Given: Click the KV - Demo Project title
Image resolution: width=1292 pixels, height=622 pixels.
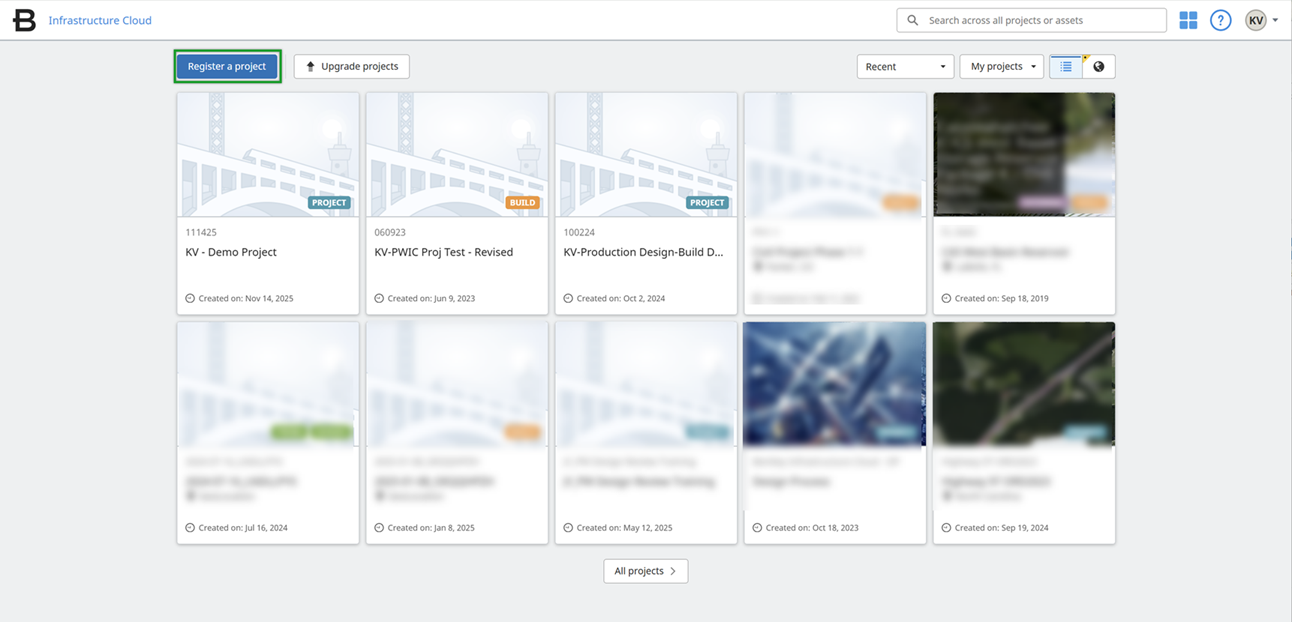Looking at the screenshot, I should 231,252.
